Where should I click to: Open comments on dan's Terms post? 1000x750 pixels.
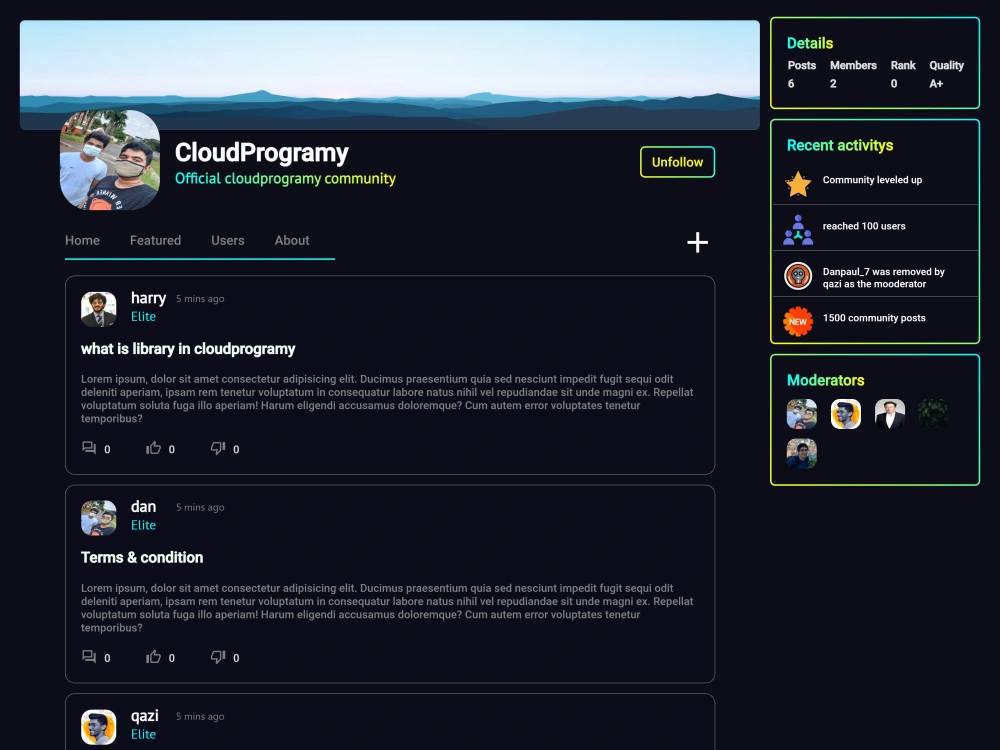pos(89,657)
